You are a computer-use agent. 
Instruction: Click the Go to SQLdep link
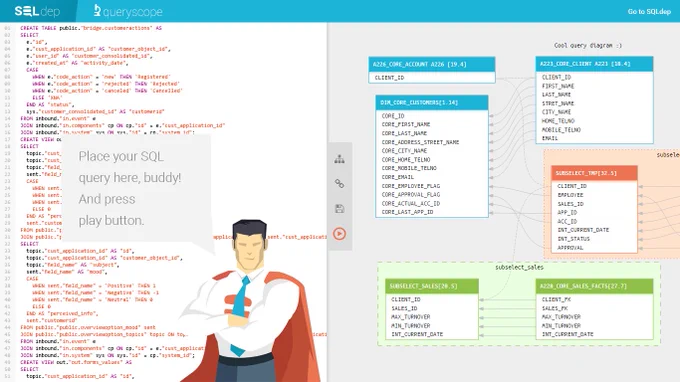pyautogui.click(x=649, y=12)
